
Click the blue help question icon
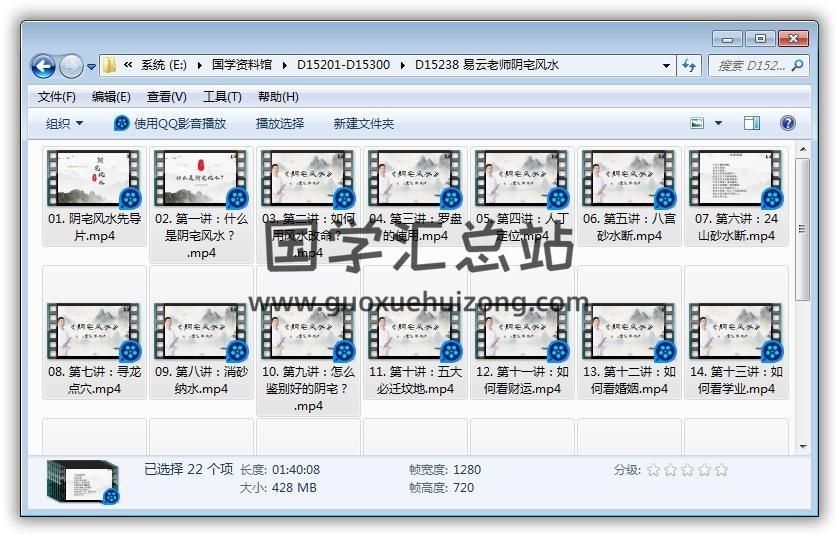(x=788, y=124)
